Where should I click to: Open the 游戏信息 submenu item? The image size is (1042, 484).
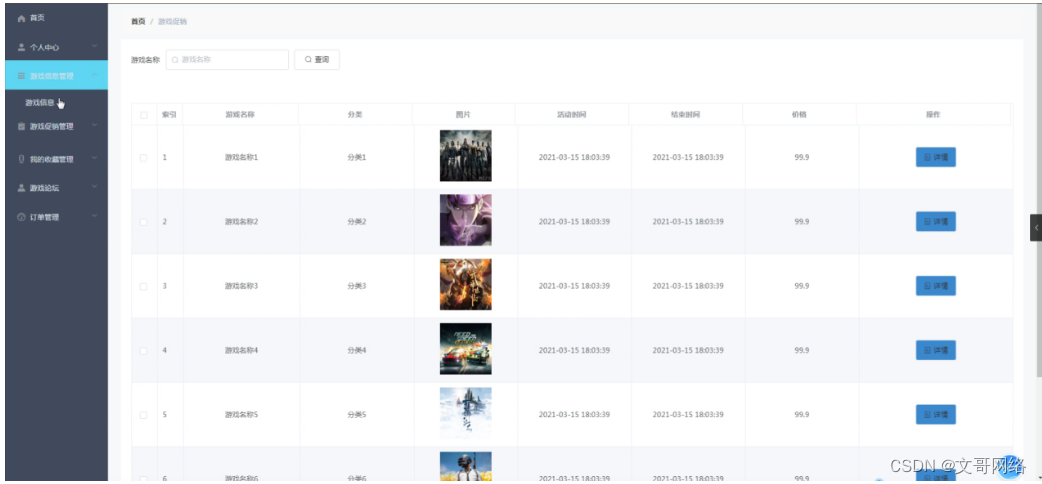(x=40, y=102)
